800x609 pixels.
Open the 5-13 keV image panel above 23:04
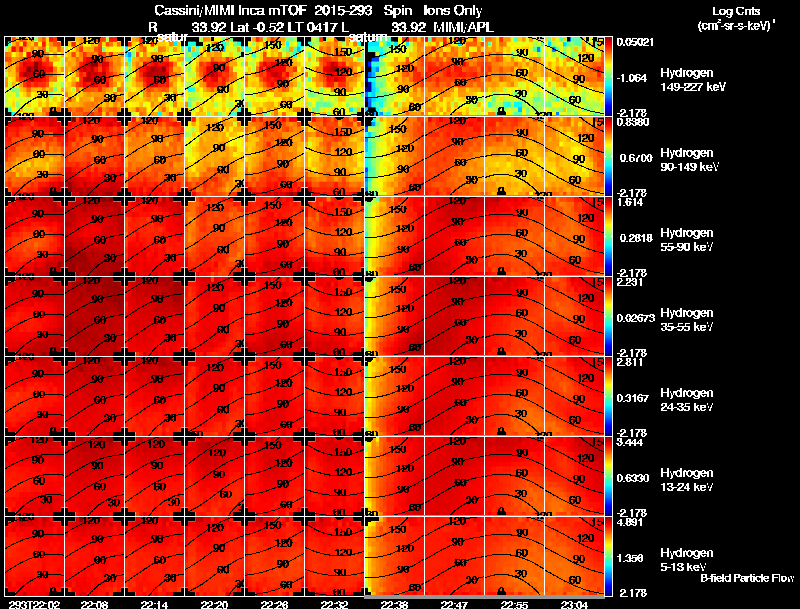click(x=574, y=557)
